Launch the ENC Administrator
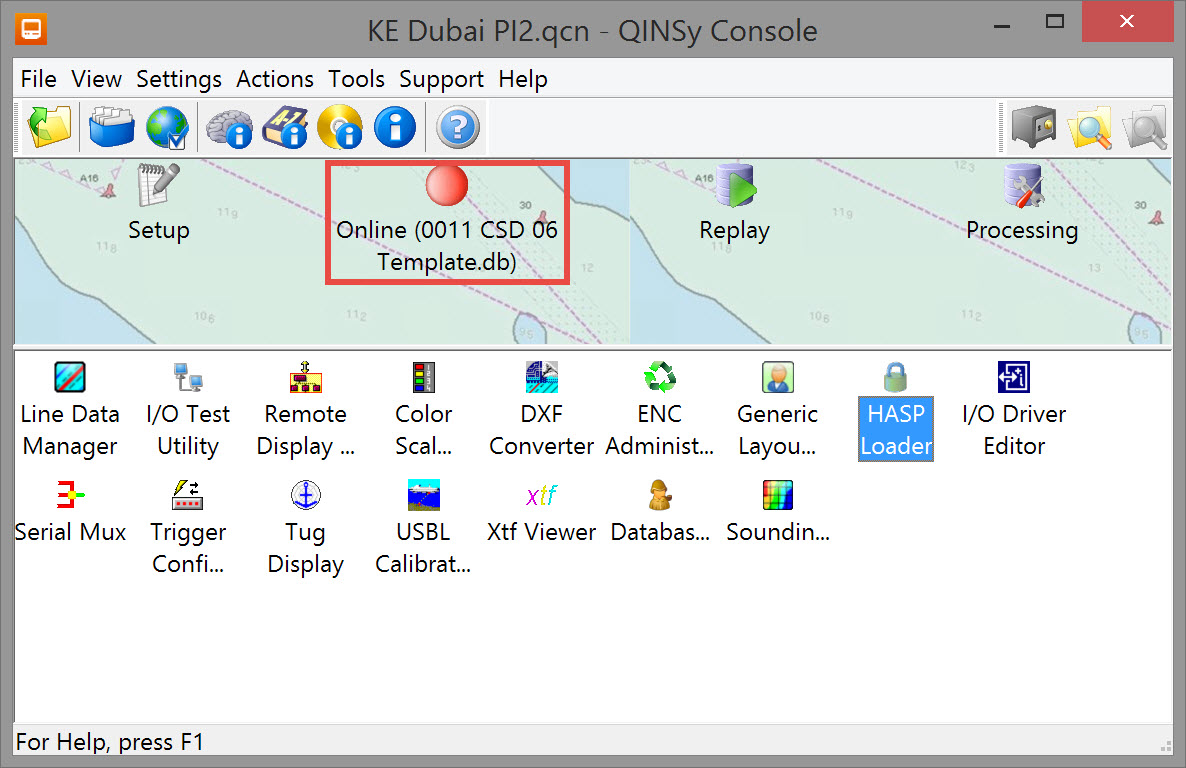 tap(660, 409)
